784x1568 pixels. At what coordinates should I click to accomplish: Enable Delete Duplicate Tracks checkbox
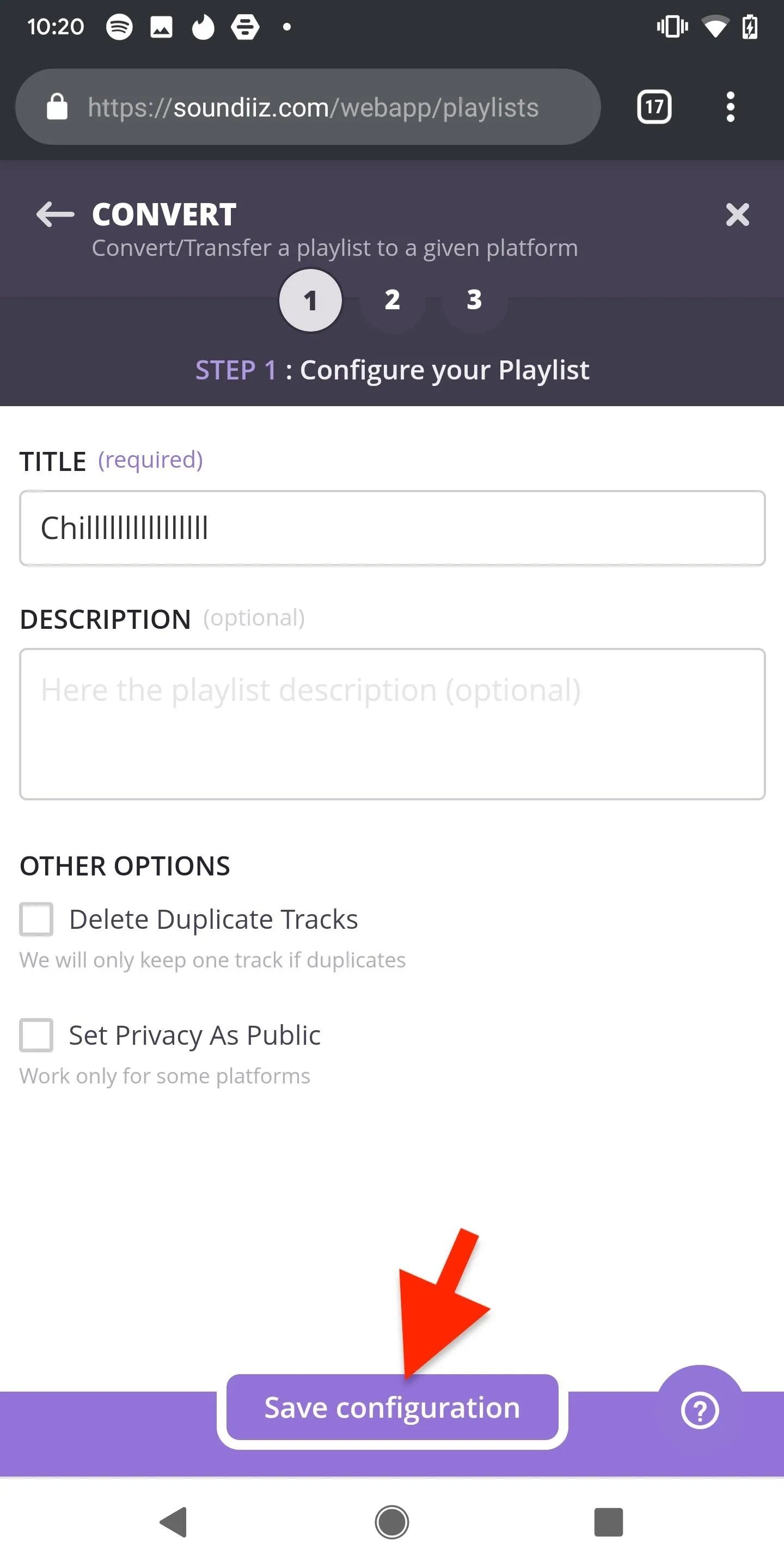click(36, 919)
